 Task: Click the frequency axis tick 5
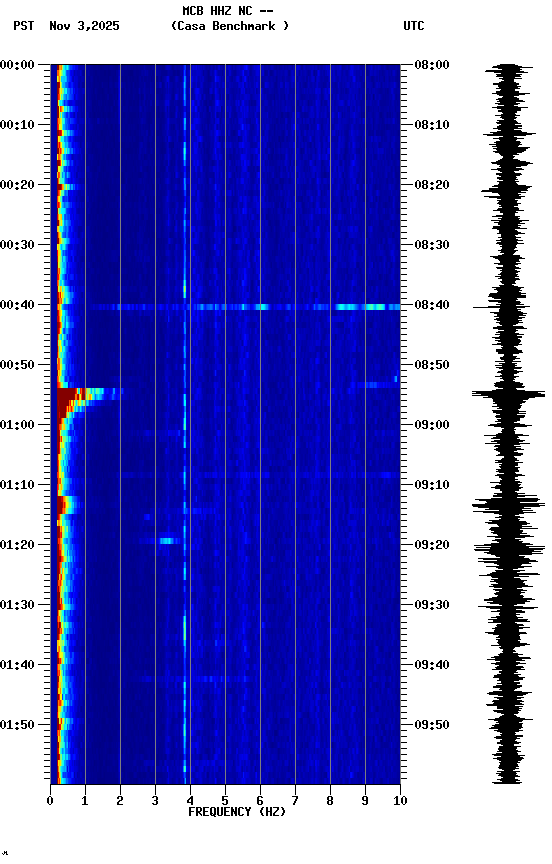click(225, 801)
